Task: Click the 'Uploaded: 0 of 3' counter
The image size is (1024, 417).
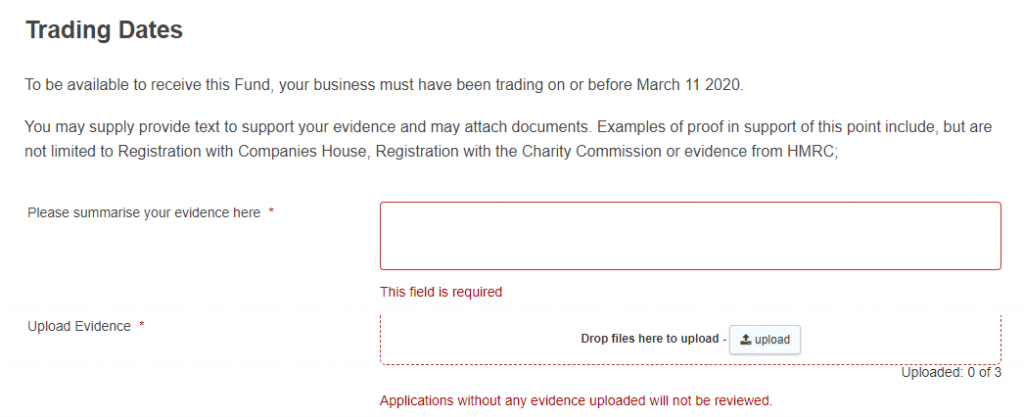Action: [x=951, y=373]
